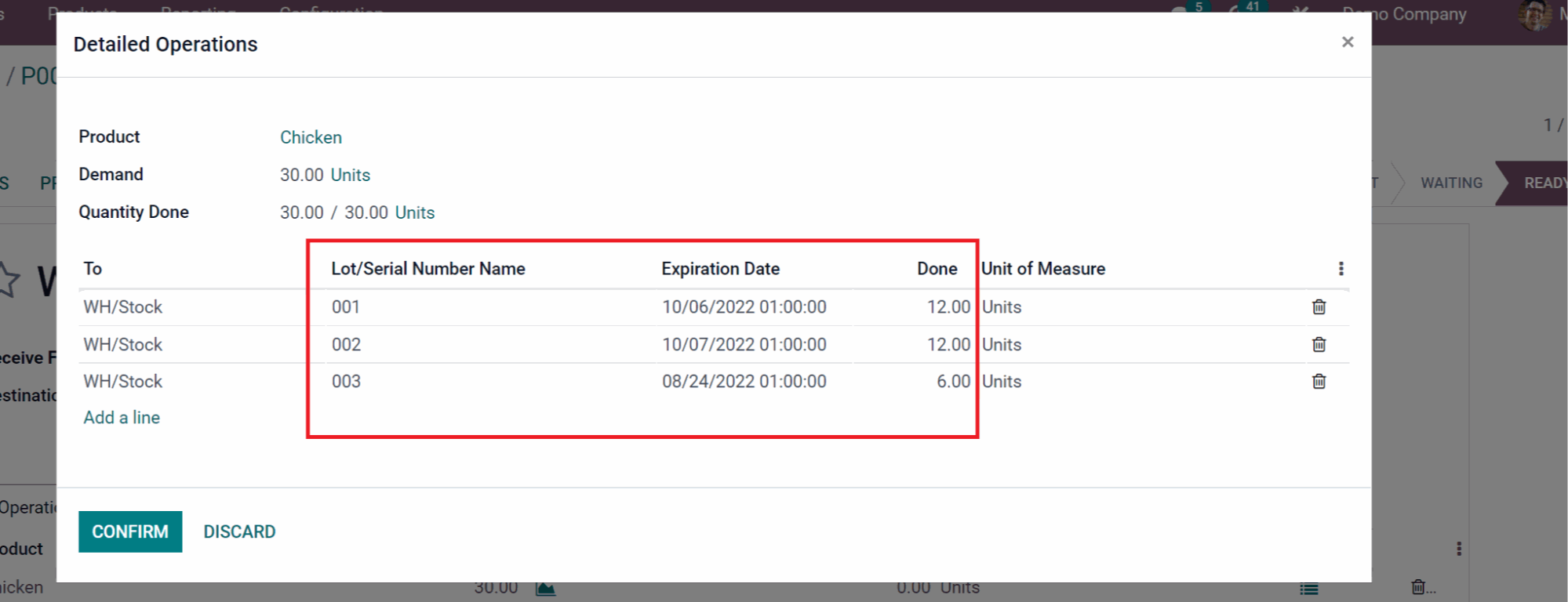
Task: Click the To column header
Action: point(93,269)
